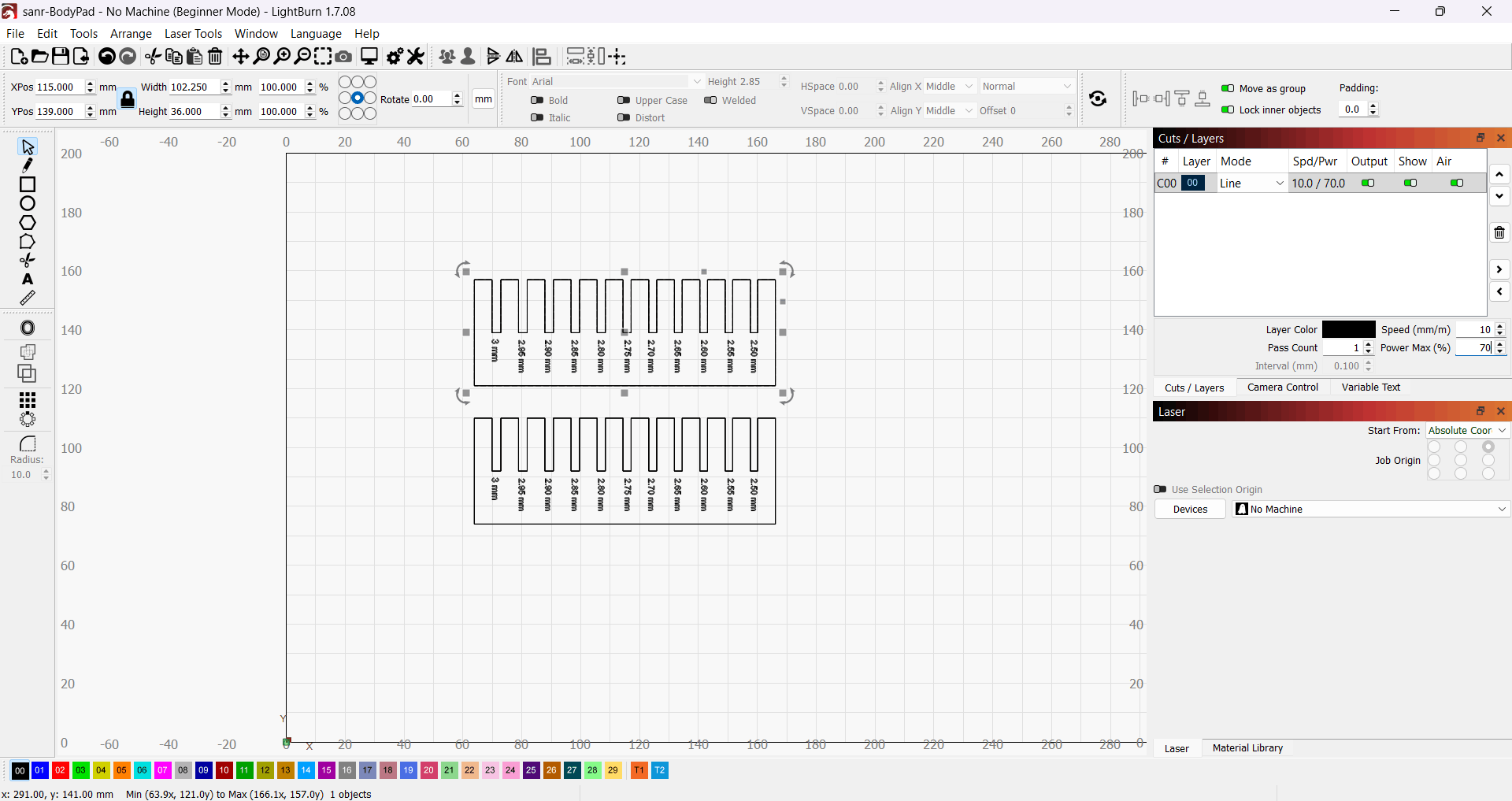This screenshot has width=1512, height=801.
Task: Flip selection horizontally icon
Action: (514, 56)
